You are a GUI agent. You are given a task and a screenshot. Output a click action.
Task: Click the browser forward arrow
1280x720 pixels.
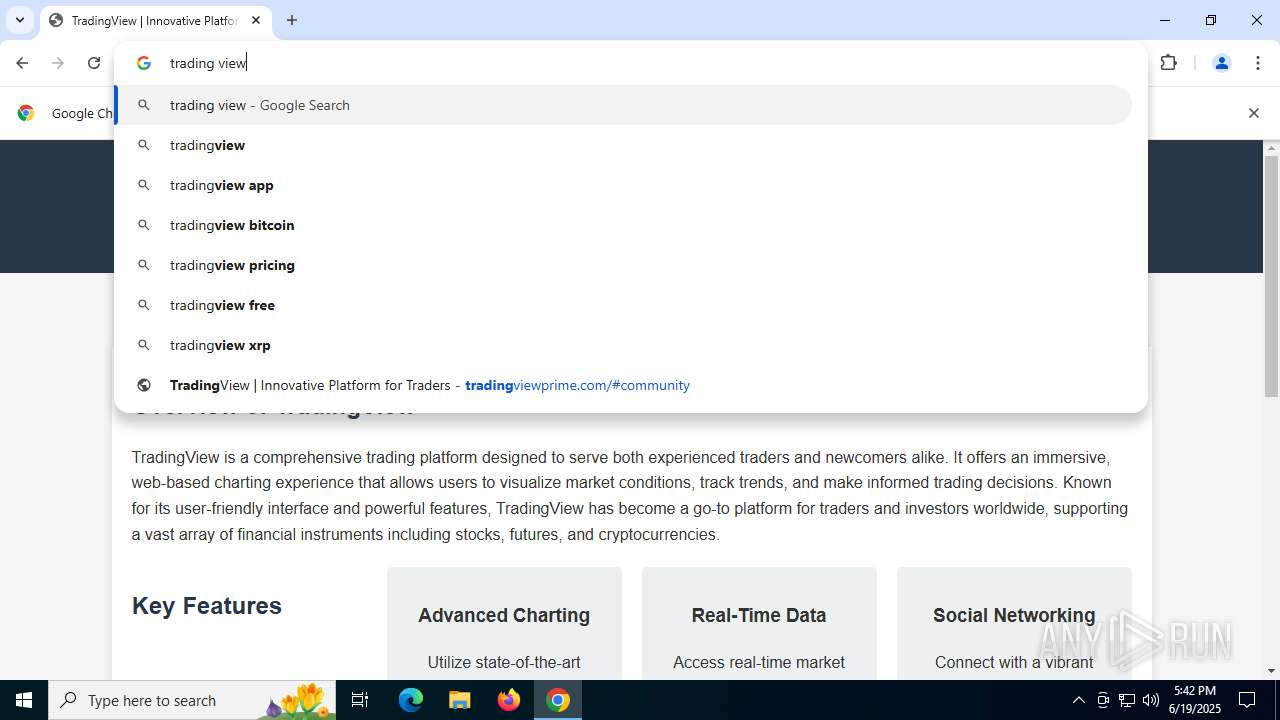[58, 63]
